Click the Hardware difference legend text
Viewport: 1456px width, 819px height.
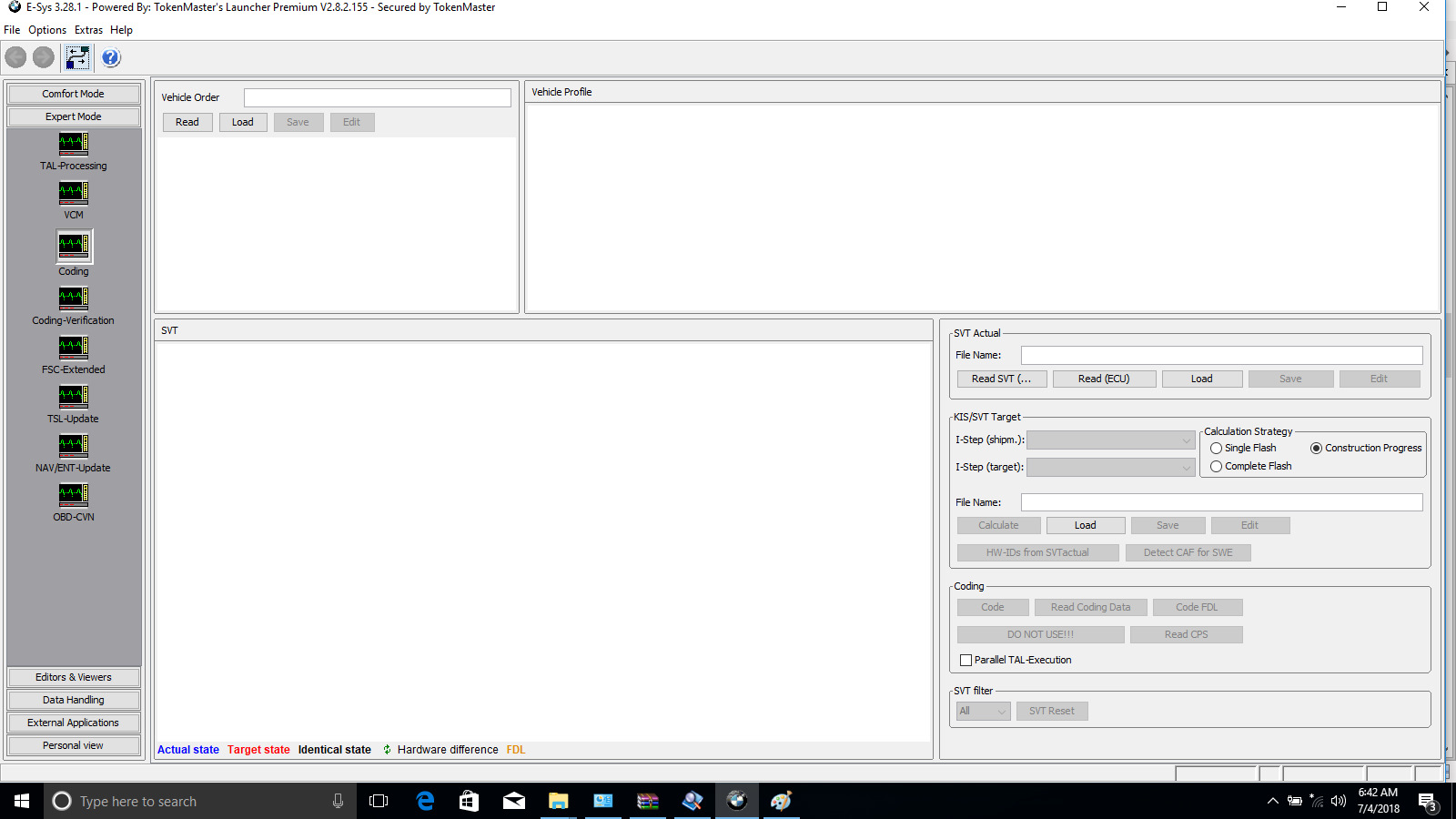(x=448, y=750)
